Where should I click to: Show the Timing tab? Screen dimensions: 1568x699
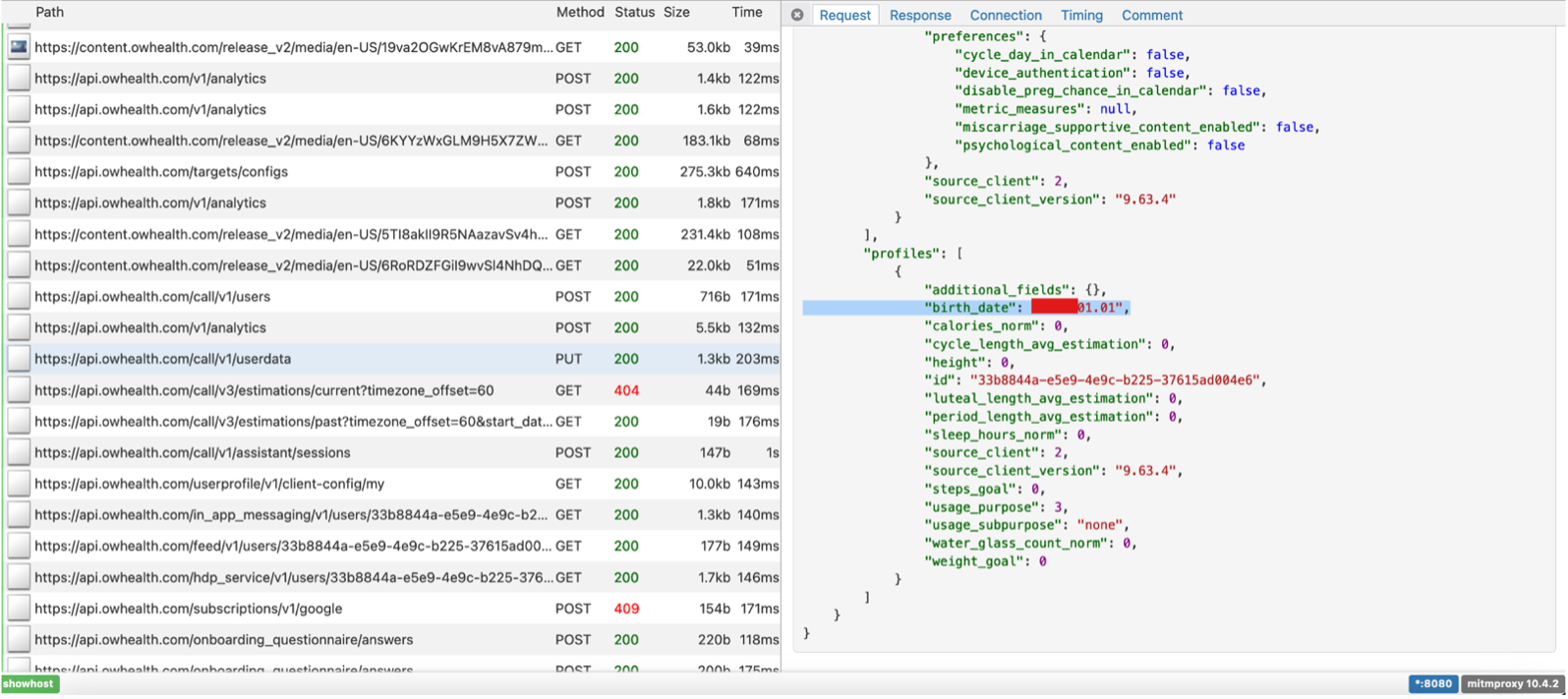point(1080,16)
